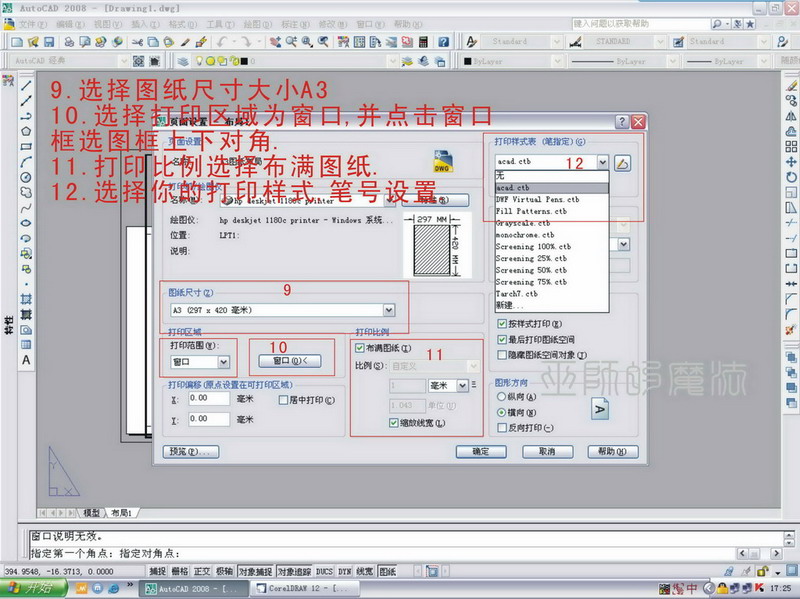The image size is (800, 599).
Task: Click the help search box in title area
Action: click(641, 24)
